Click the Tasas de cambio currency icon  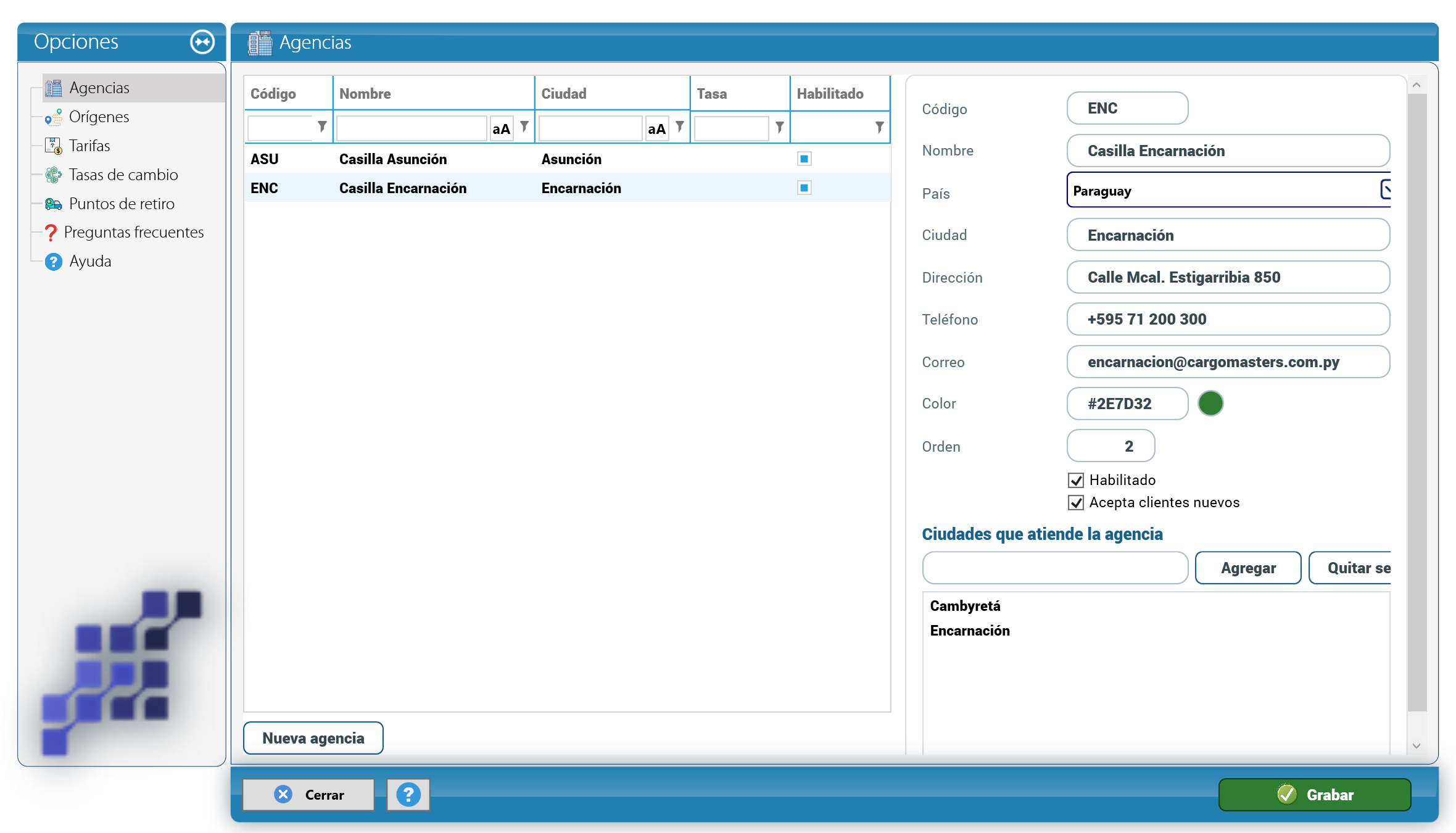coord(53,175)
